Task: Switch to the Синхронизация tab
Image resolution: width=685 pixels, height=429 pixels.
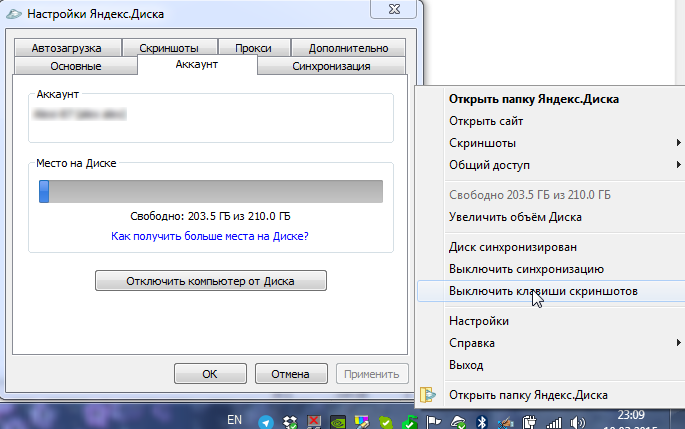Action: pos(331,66)
